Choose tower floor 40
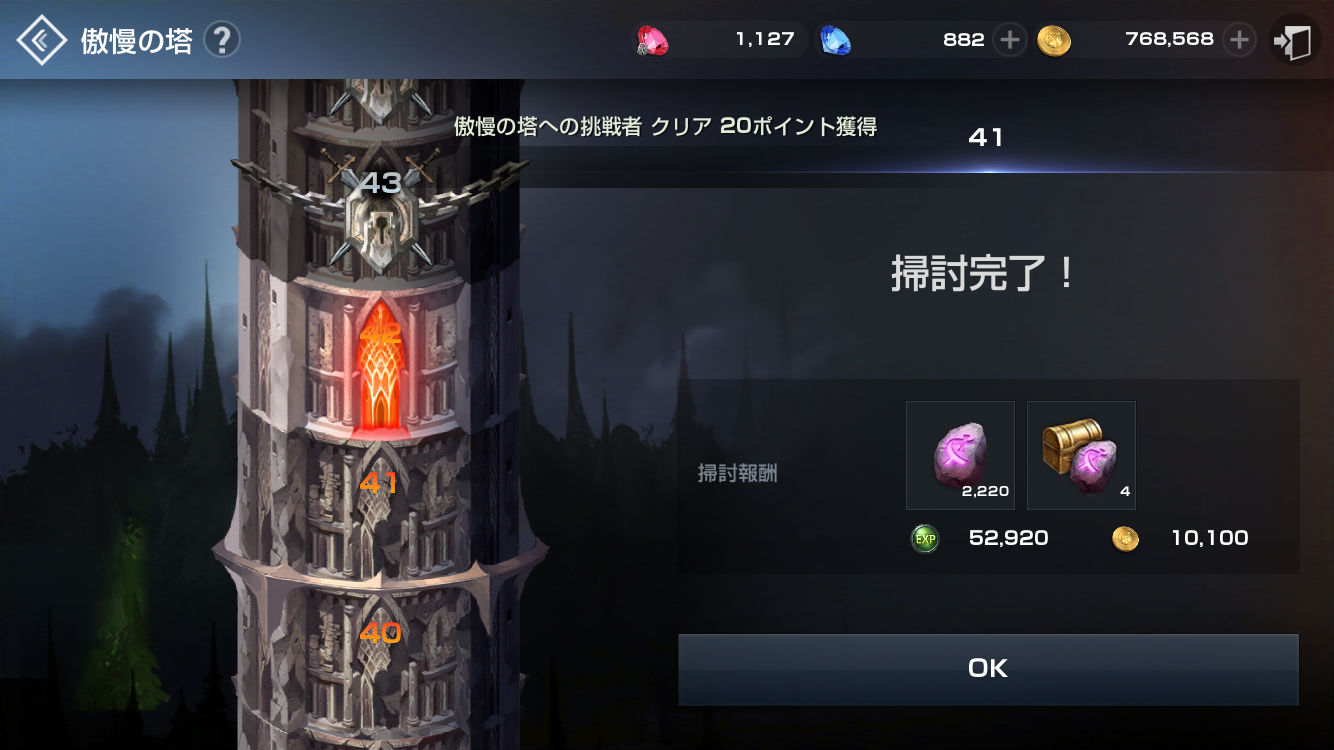The height and width of the screenshot is (750, 1334). 380,633
